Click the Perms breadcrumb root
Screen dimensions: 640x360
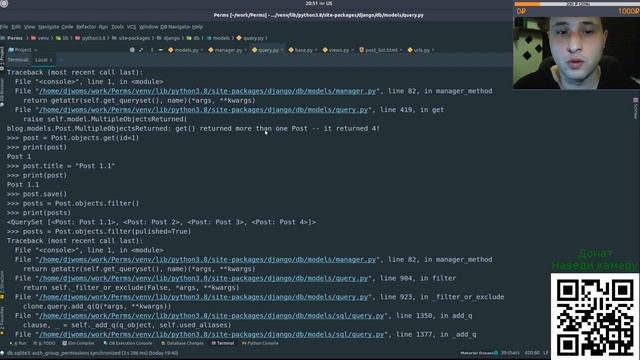tap(15, 38)
